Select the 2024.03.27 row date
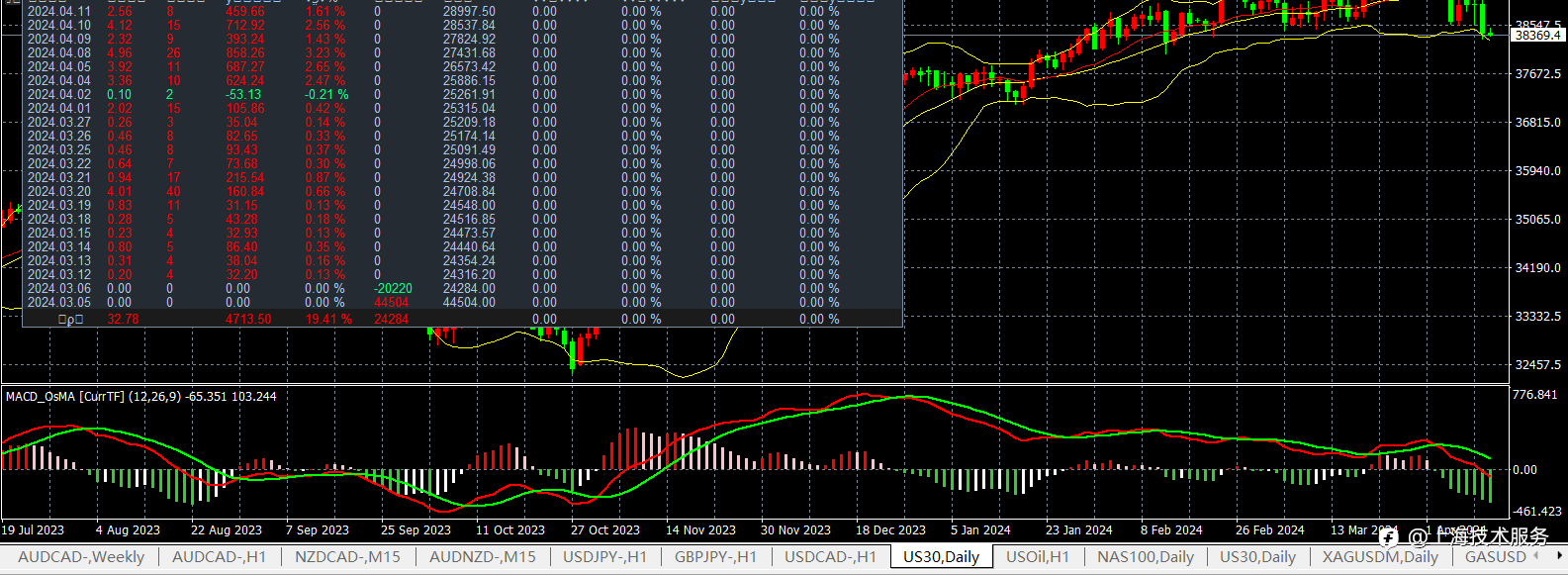 click(x=58, y=123)
